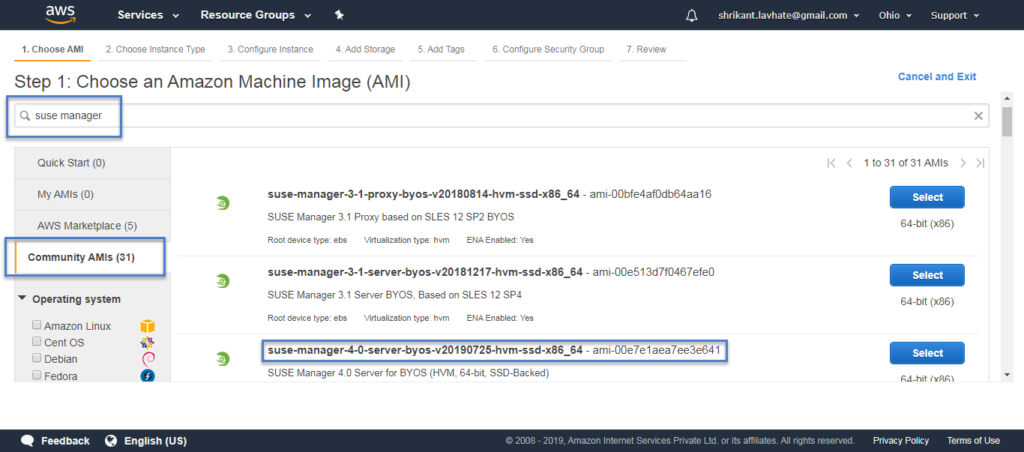The width and height of the screenshot is (1024, 452).
Task: Open the Support dropdown
Action: click(x=955, y=16)
